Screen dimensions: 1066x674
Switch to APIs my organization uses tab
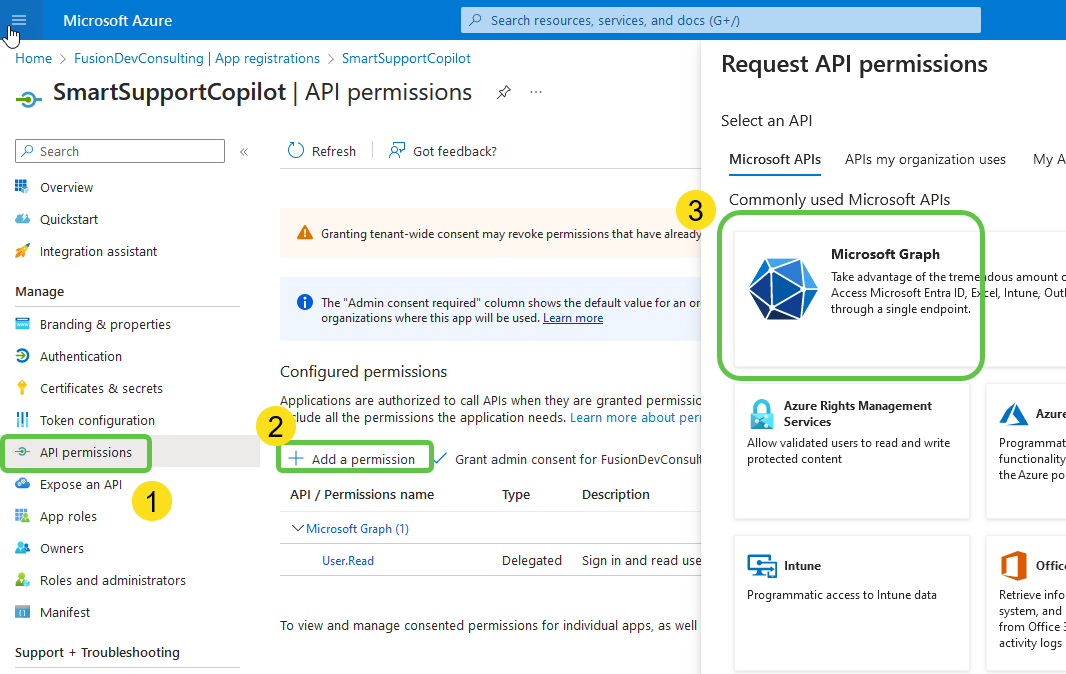coord(925,159)
